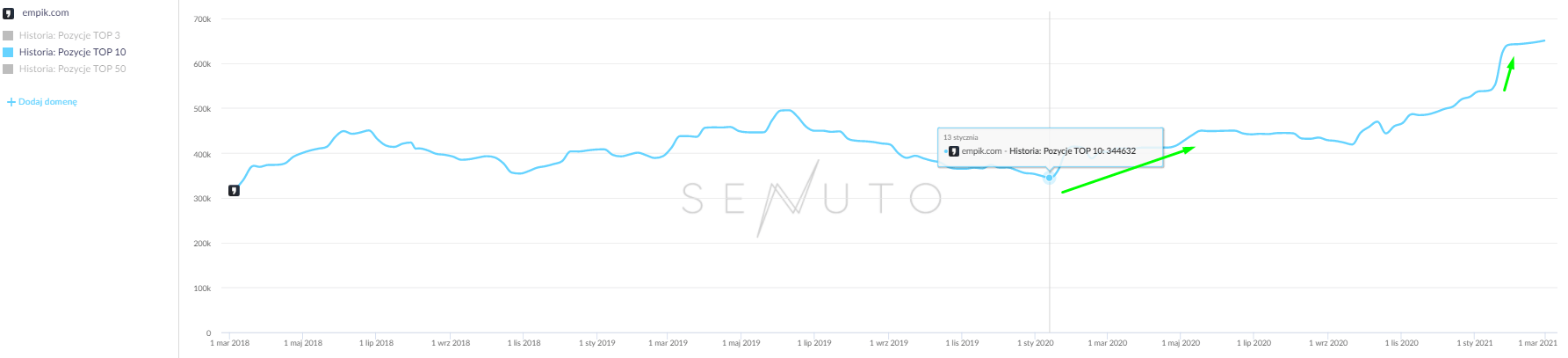The height and width of the screenshot is (358, 1568).
Task: Click the gray swatch for the TOP 50 series
Action: pos(8,69)
